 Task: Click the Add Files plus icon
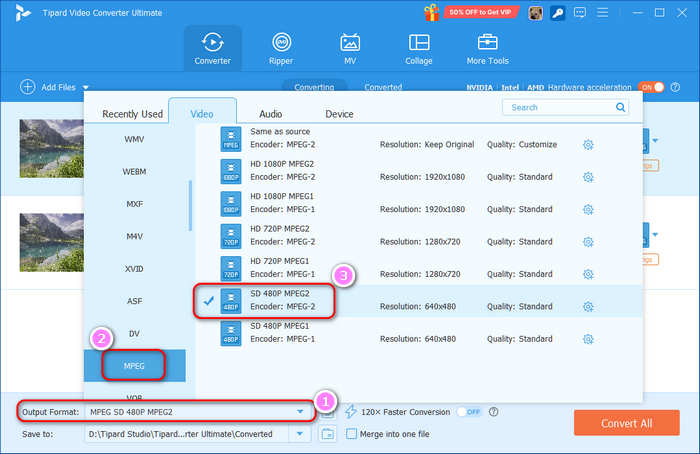(28, 87)
